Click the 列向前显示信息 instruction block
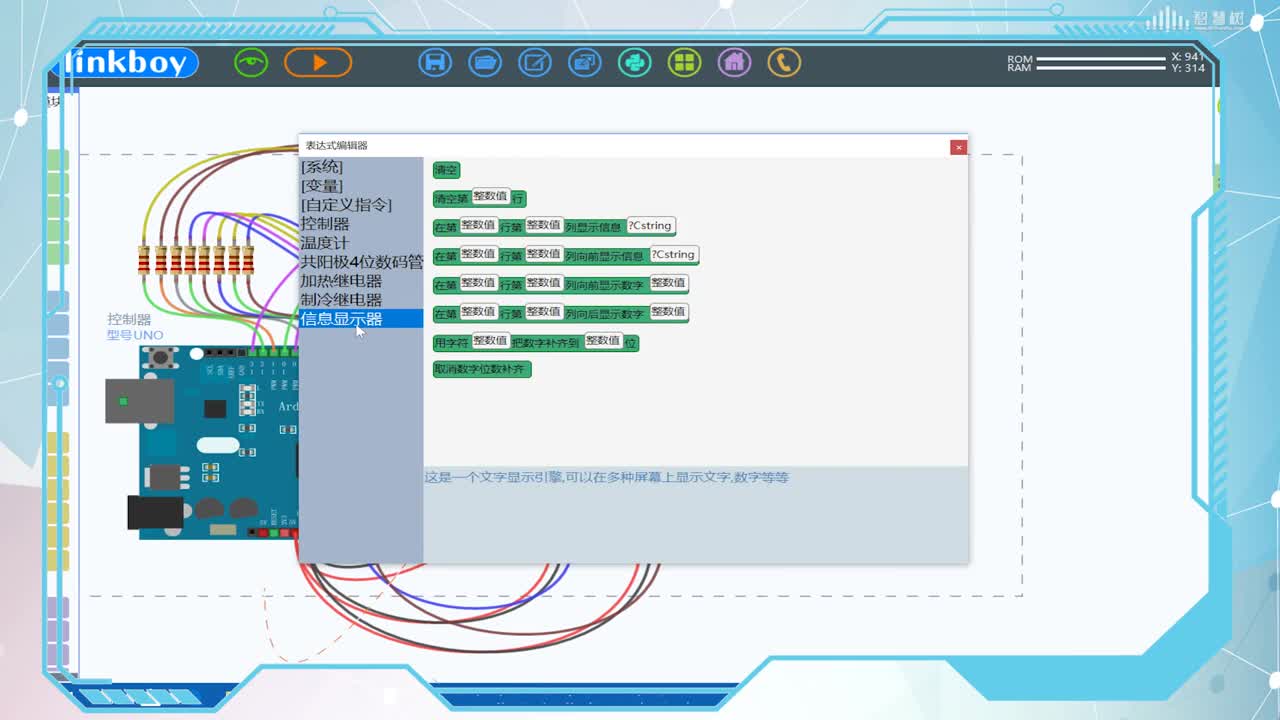The width and height of the screenshot is (1280, 720). 566,255
